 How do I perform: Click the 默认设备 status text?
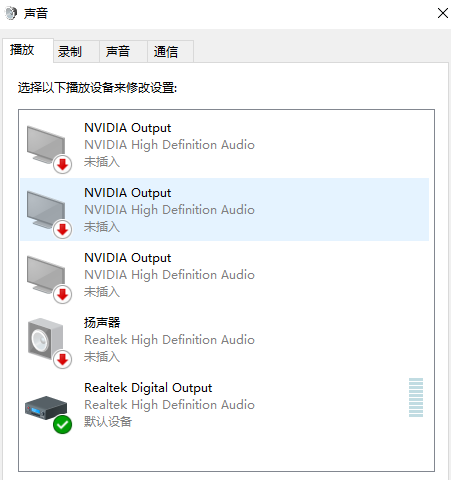tap(108, 421)
